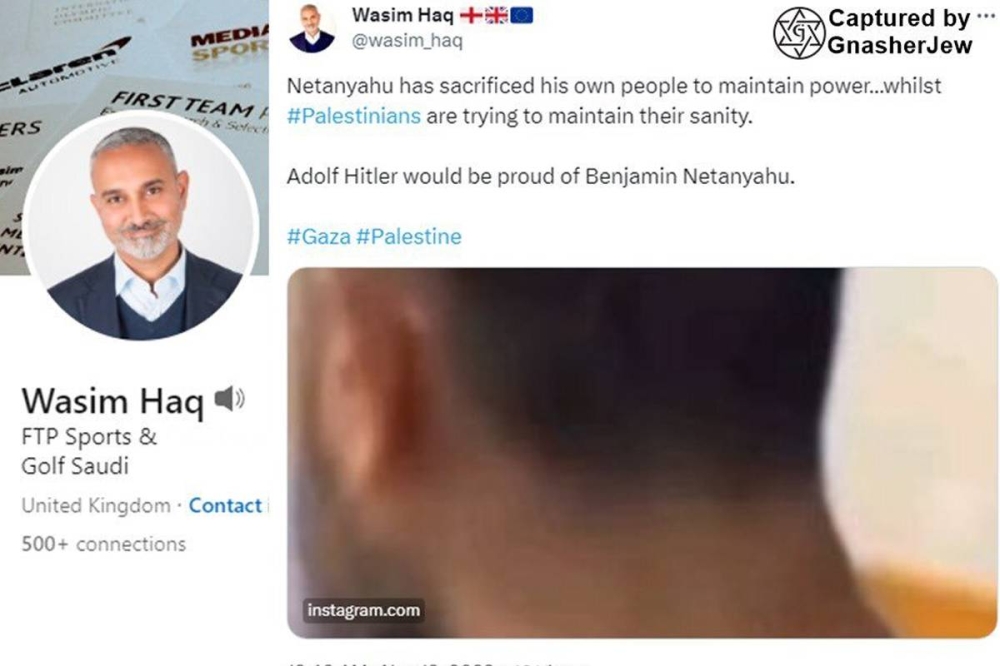The height and width of the screenshot is (666, 1000).
Task: Click the instagram.com source label
Action: tap(364, 610)
